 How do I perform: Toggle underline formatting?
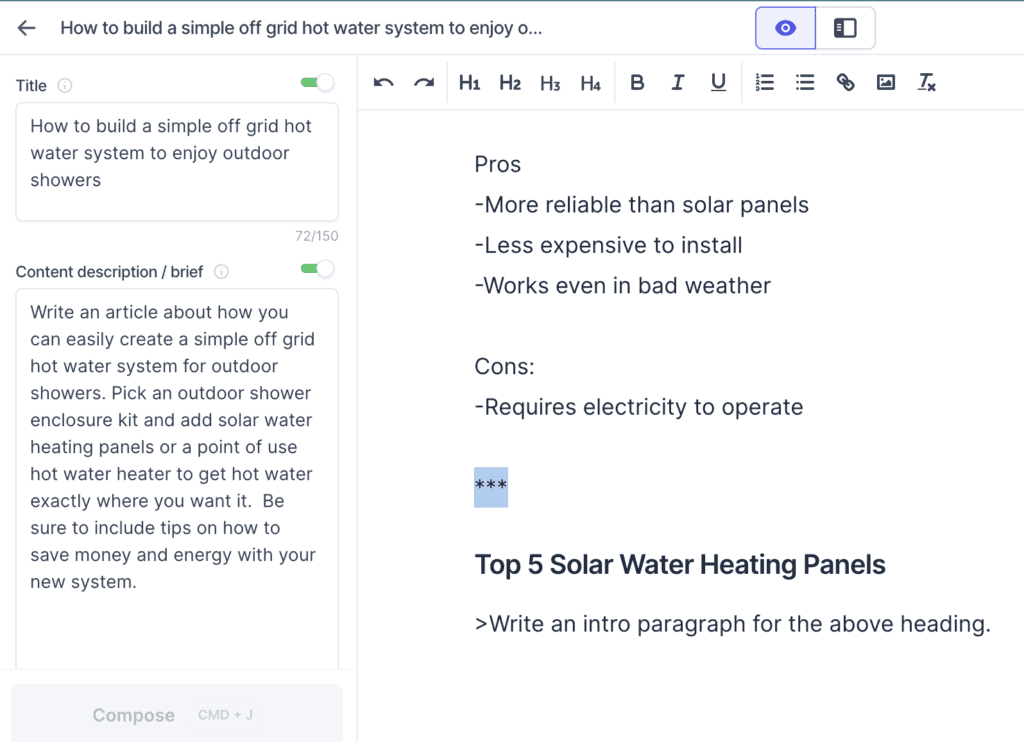tap(718, 82)
